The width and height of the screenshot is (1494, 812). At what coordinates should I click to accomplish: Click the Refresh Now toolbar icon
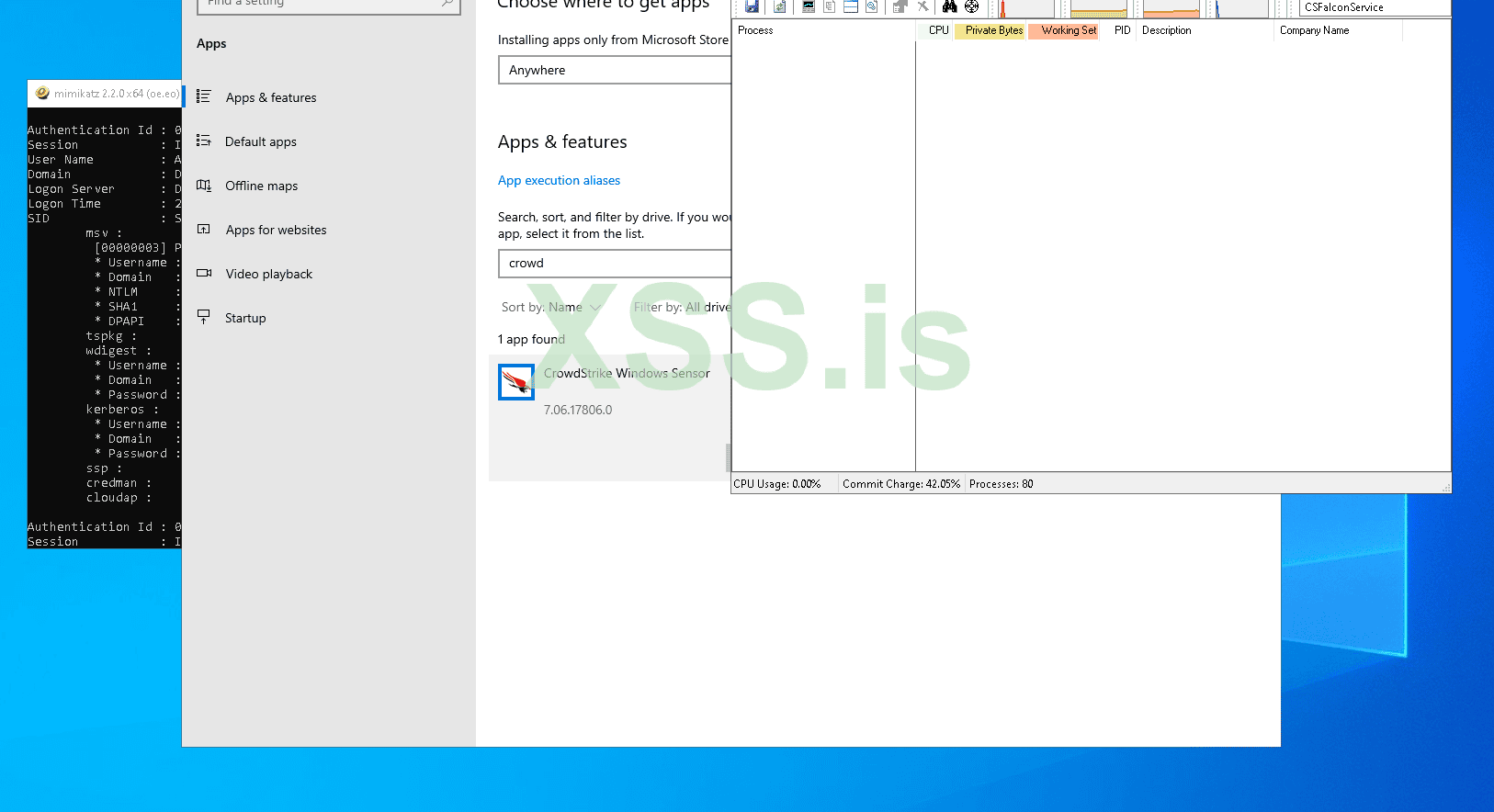coord(779,6)
